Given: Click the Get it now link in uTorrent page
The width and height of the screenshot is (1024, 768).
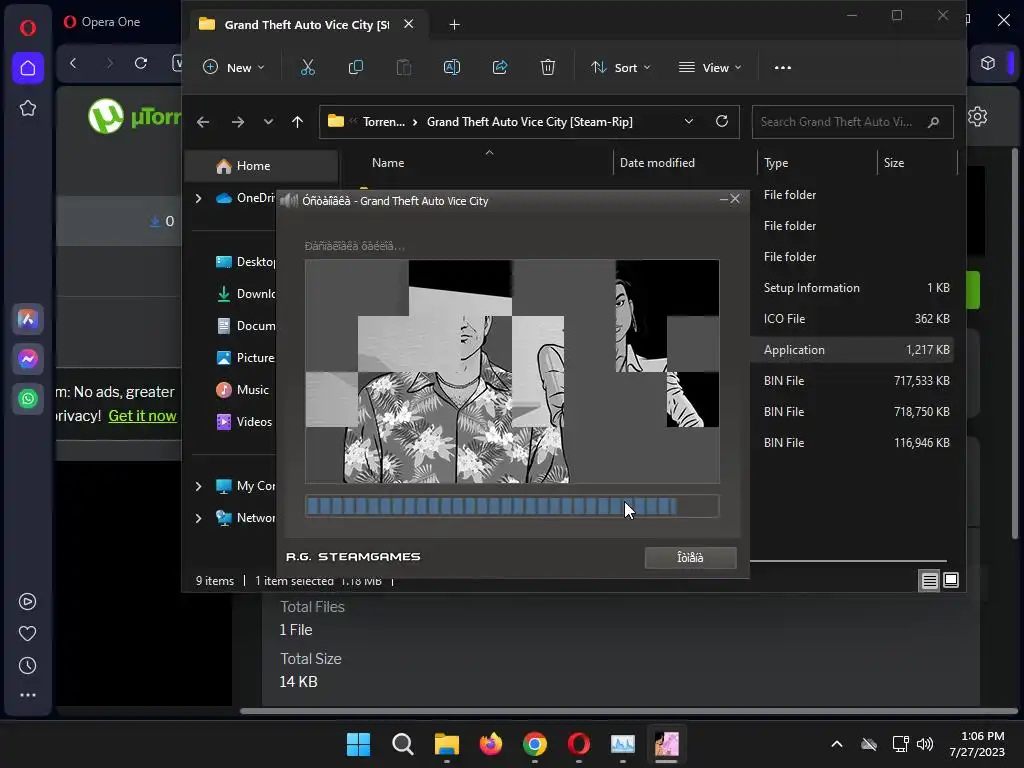Looking at the screenshot, I should (142, 416).
